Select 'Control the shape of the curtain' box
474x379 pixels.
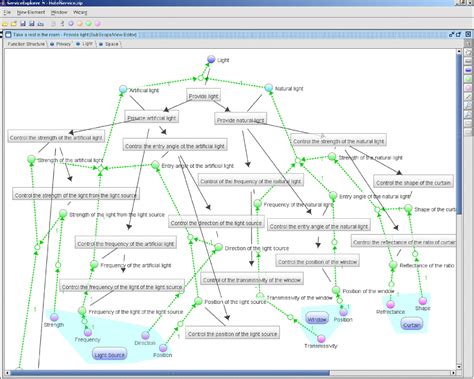coord(413,182)
